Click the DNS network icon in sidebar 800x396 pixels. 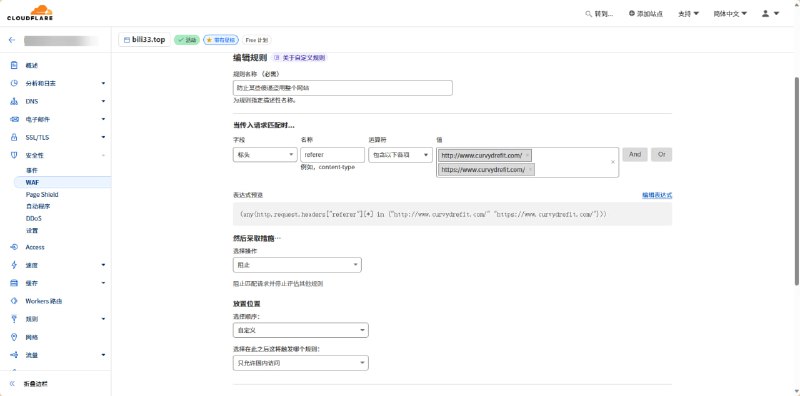click(x=14, y=102)
